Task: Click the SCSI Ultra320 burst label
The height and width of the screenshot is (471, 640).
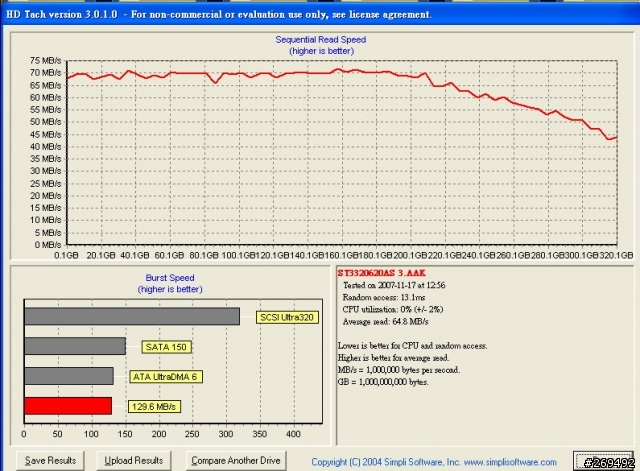Action: [287, 318]
